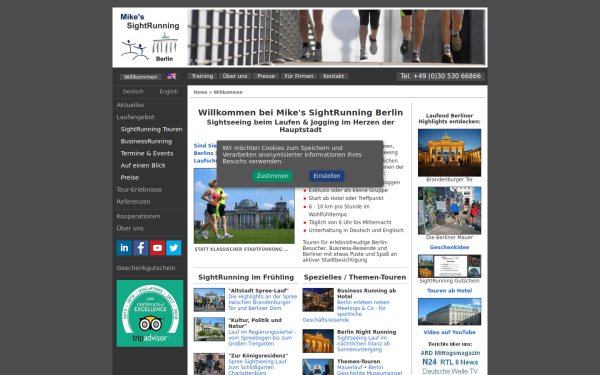Open the LinkedIn social icon
Image resolution: width=600 pixels, height=375 pixels.
pyautogui.click(x=124, y=248)
